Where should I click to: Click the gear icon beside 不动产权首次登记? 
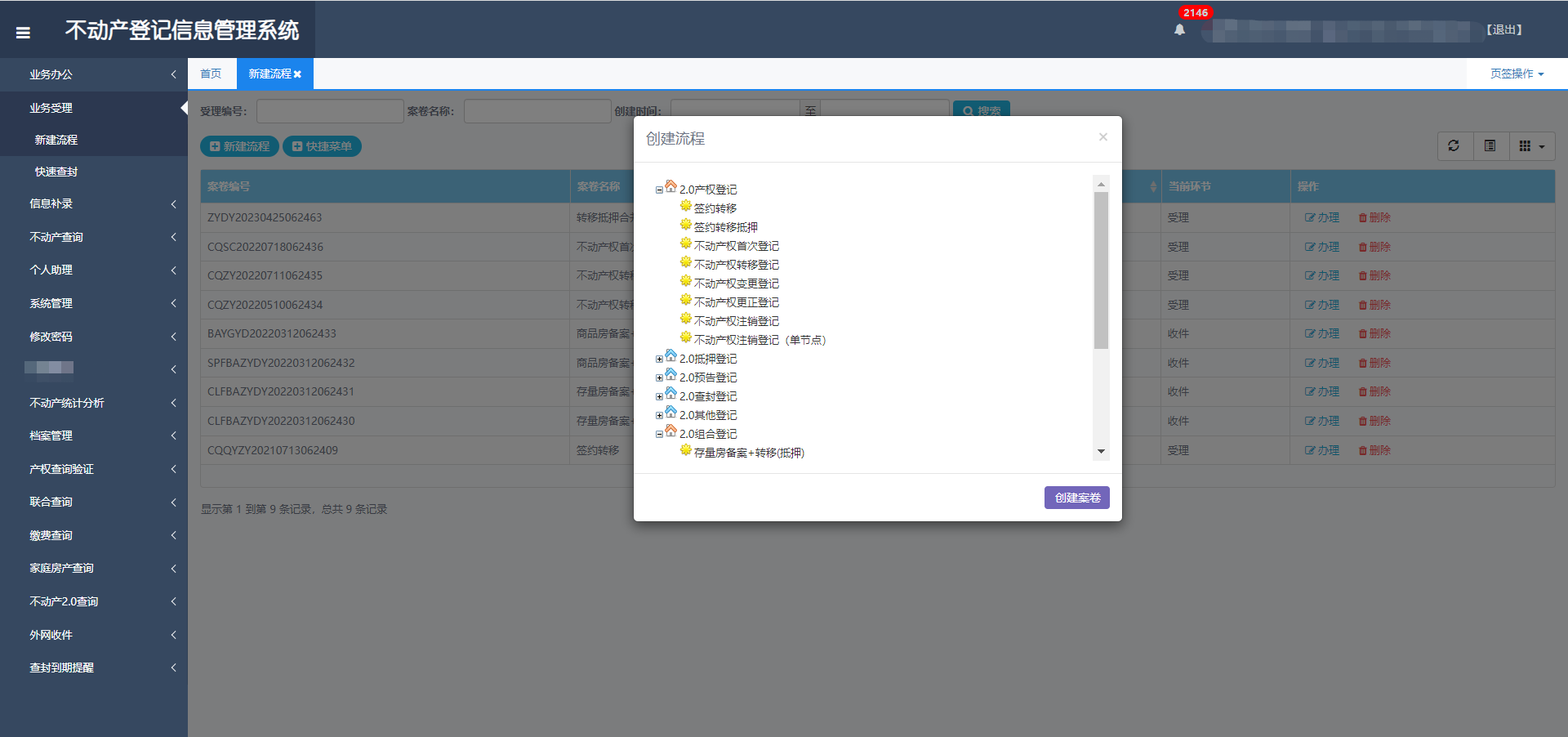(x=686, y=243)
